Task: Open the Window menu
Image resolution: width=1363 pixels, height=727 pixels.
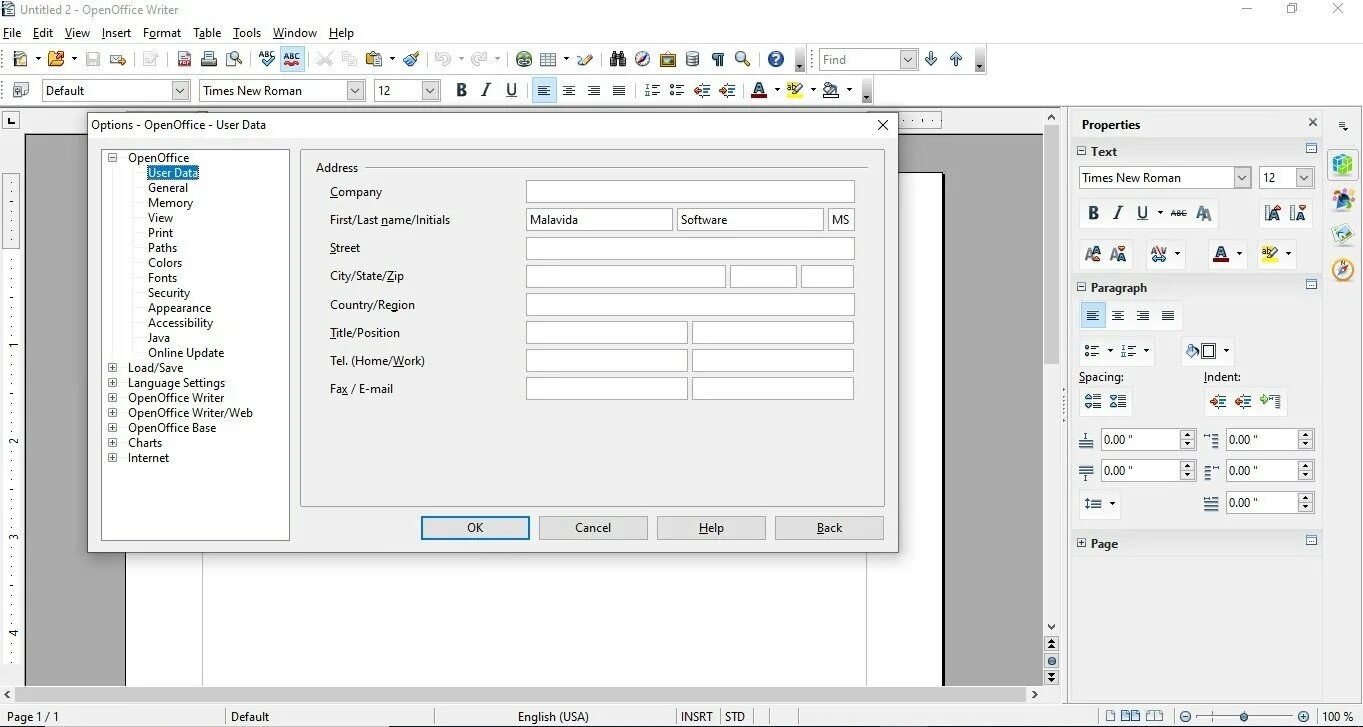Action: [295, 33]
